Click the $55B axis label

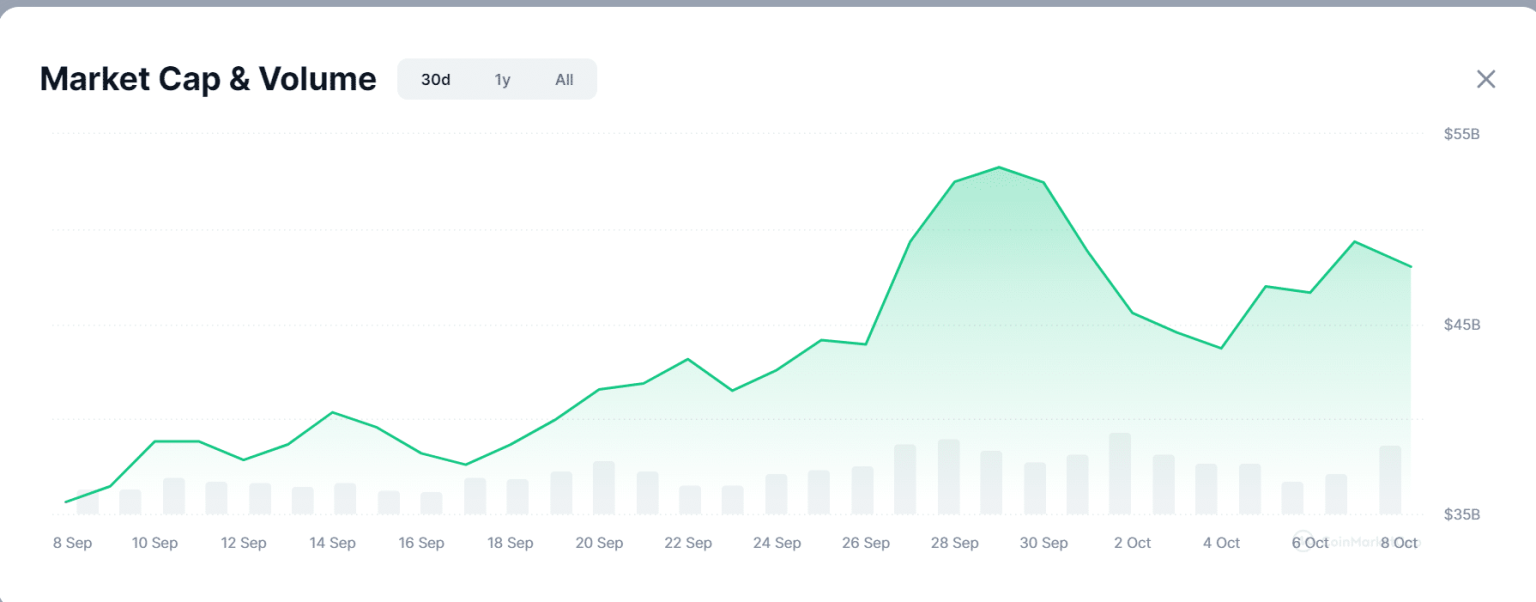click(1461, 134)
